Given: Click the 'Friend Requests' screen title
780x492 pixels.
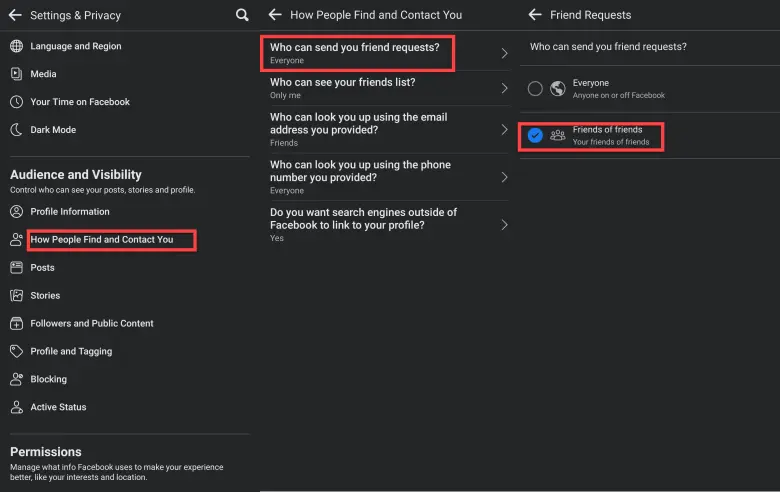Looking at the screenshot, I should click(x=590, y=15).
